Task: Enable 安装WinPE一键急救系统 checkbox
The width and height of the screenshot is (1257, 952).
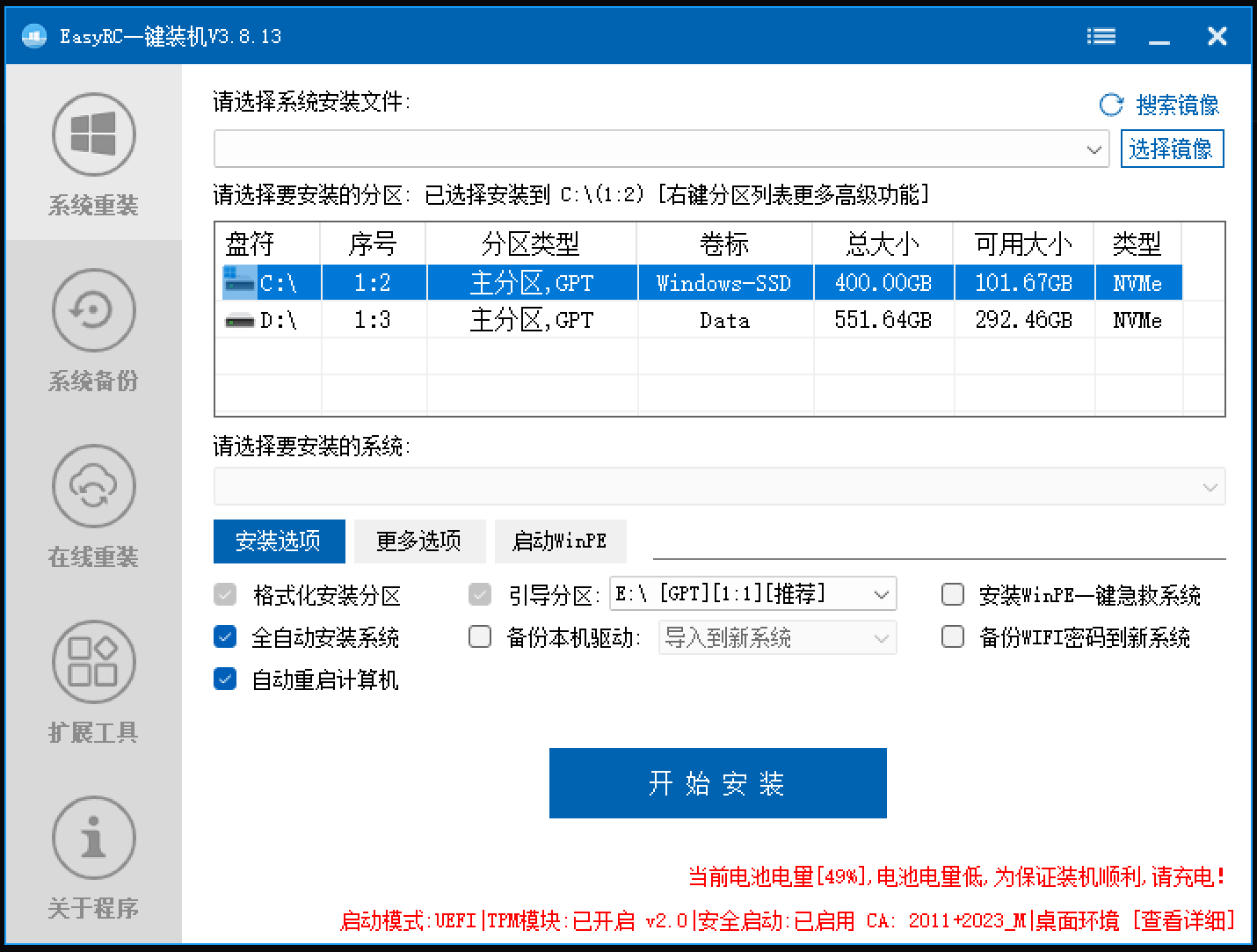Action: pos(953,595)
